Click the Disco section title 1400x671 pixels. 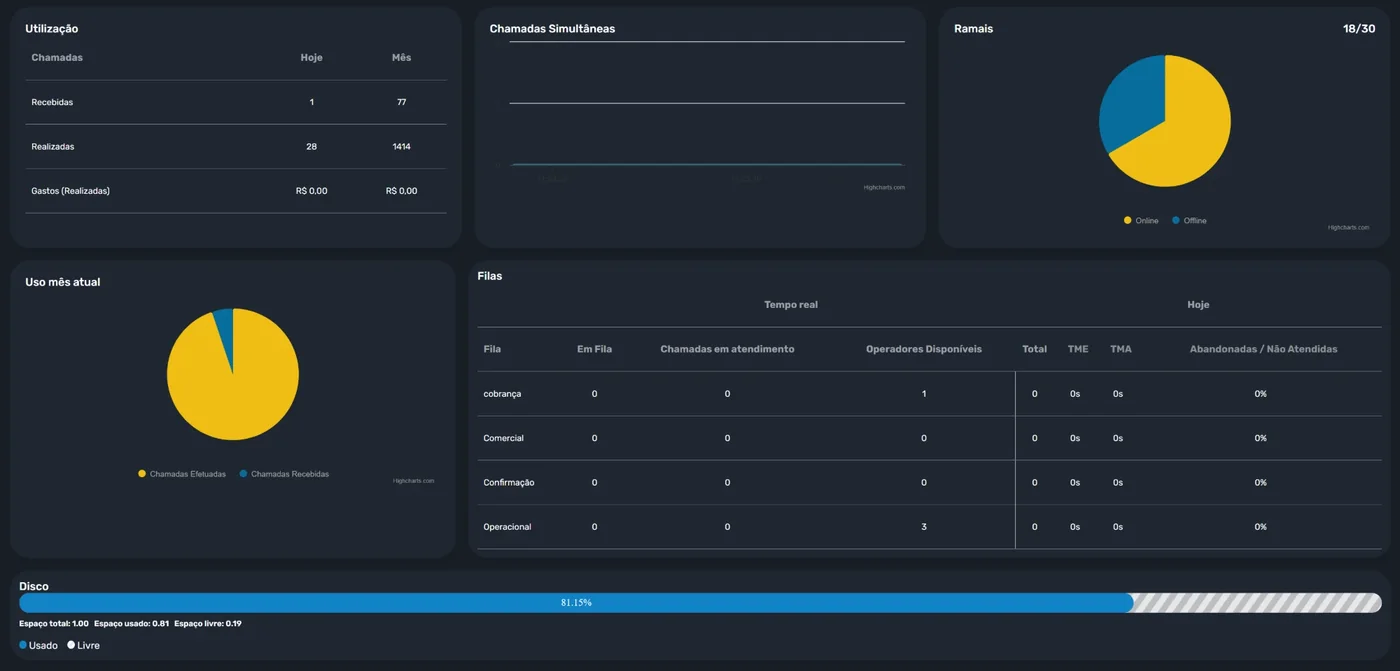(34, 586)
